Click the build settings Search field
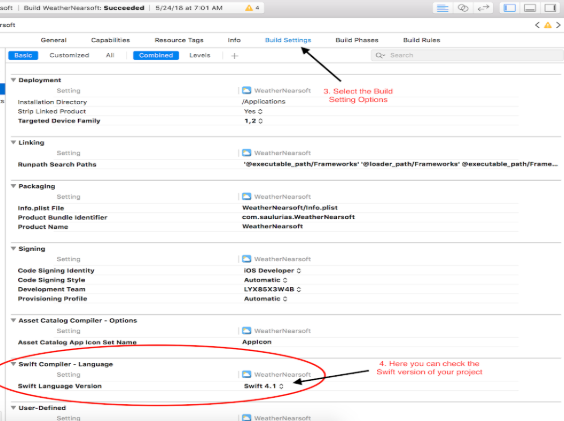 pyautogui.click(x=467, y=55)
